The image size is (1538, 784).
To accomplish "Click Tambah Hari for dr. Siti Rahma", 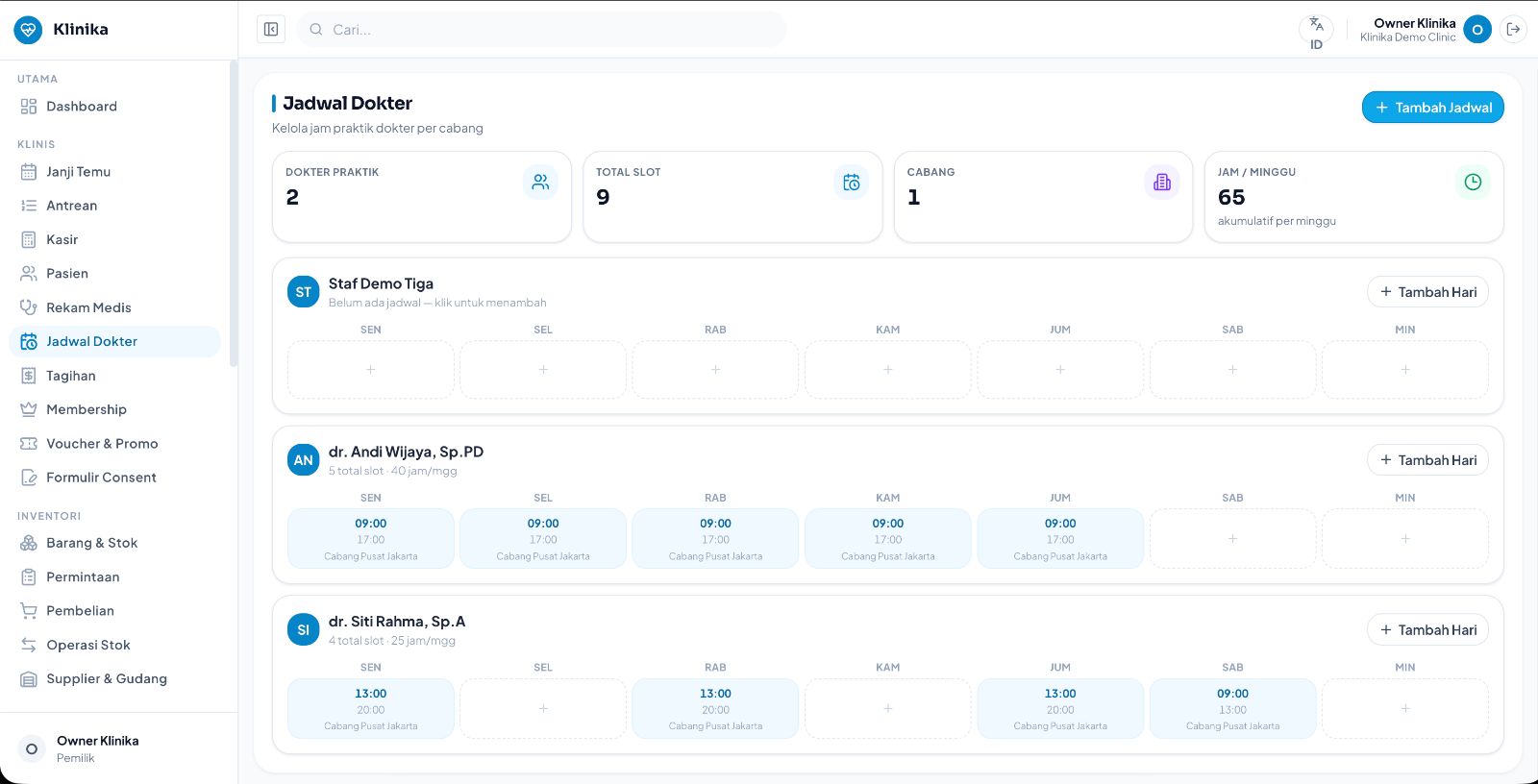I will (1427, 629).
